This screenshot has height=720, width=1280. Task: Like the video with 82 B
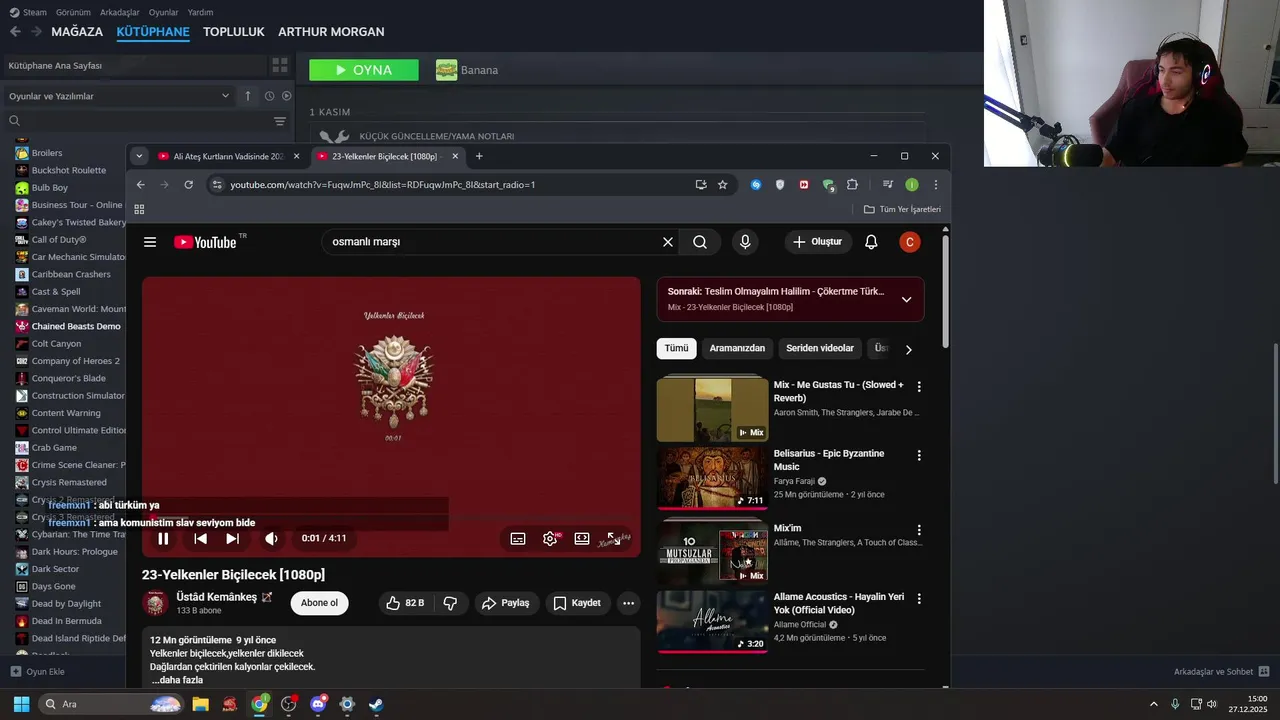[x=404, y=603]
